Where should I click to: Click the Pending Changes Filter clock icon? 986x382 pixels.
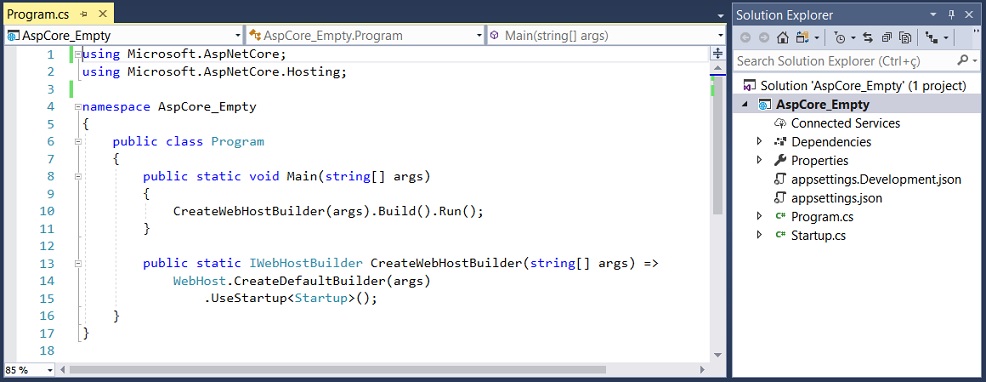[x=839, y=38]
